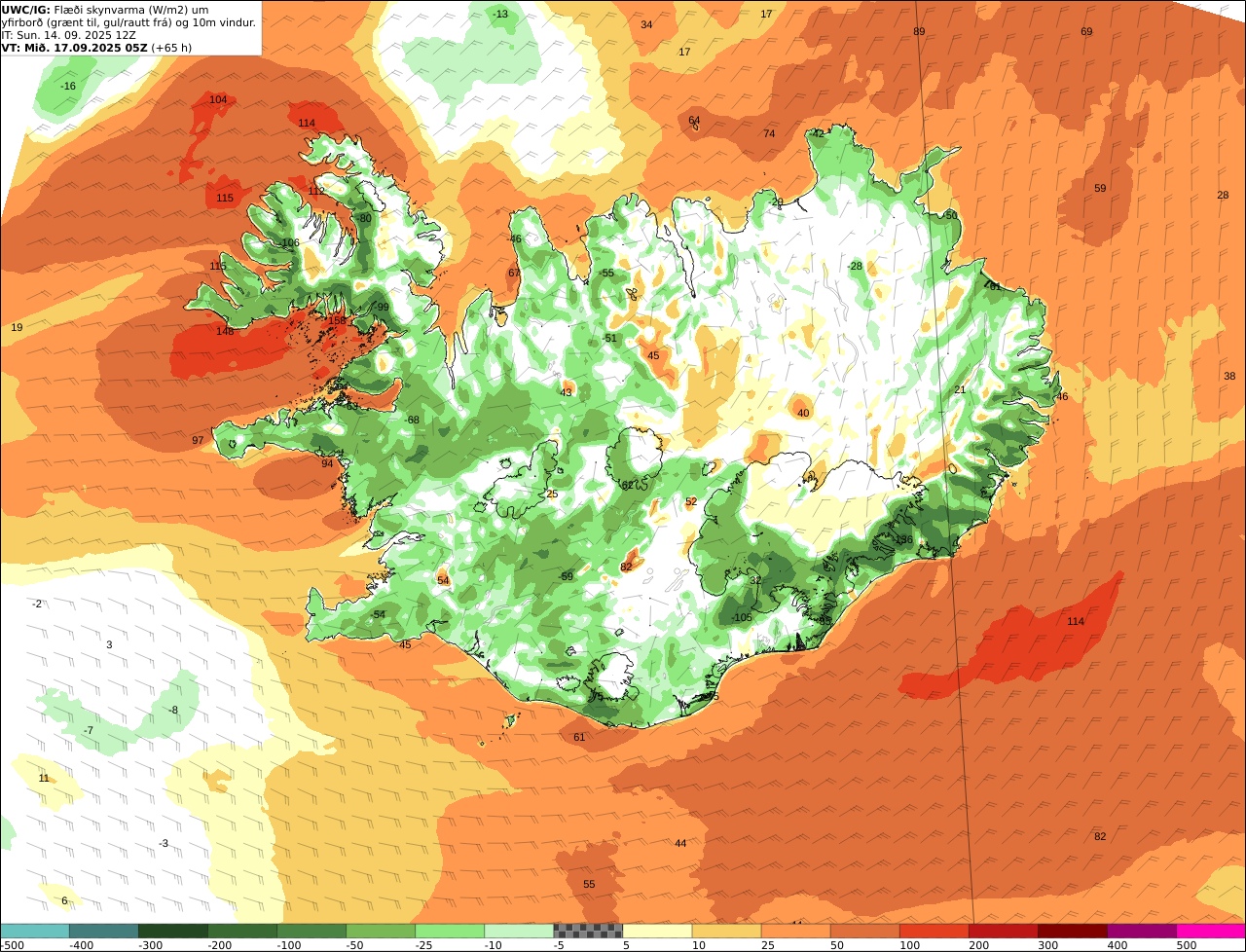1246x952 pixels.
Task: Select the orange legend swatch between 25 and 50
Action: (795, 931)
